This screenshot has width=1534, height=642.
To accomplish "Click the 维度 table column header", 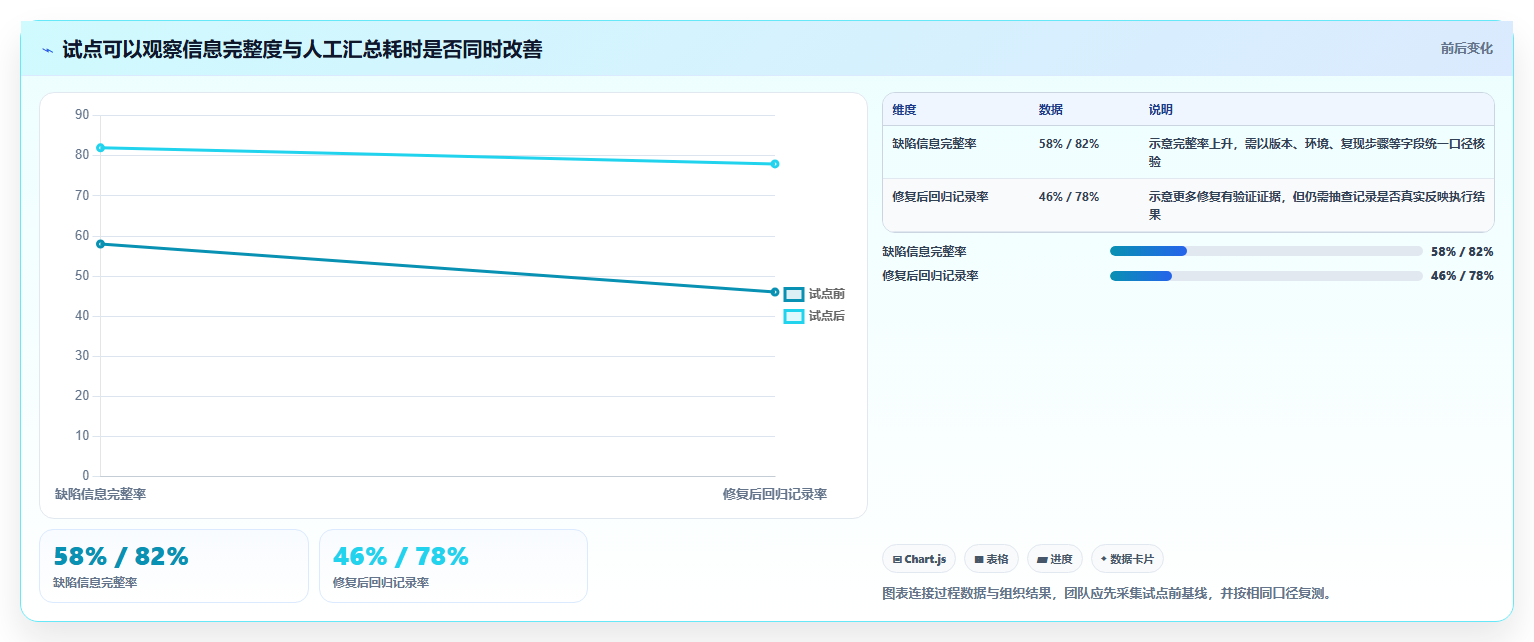I will pos(904,110).
